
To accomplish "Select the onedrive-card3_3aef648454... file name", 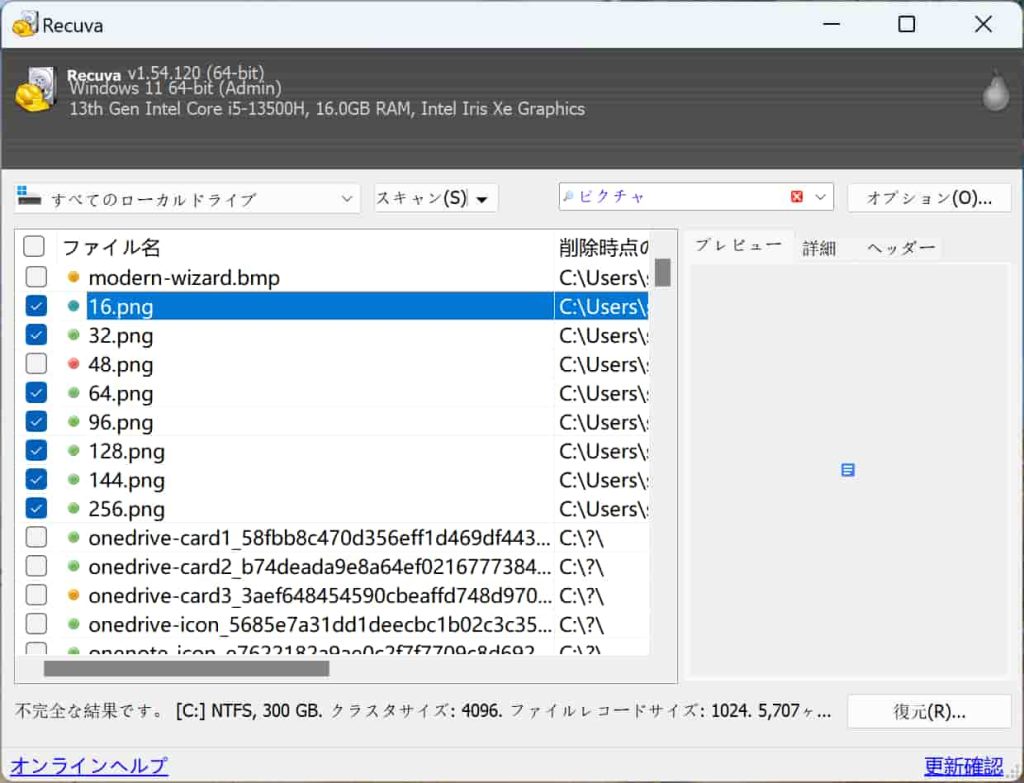I will [319, 596].
